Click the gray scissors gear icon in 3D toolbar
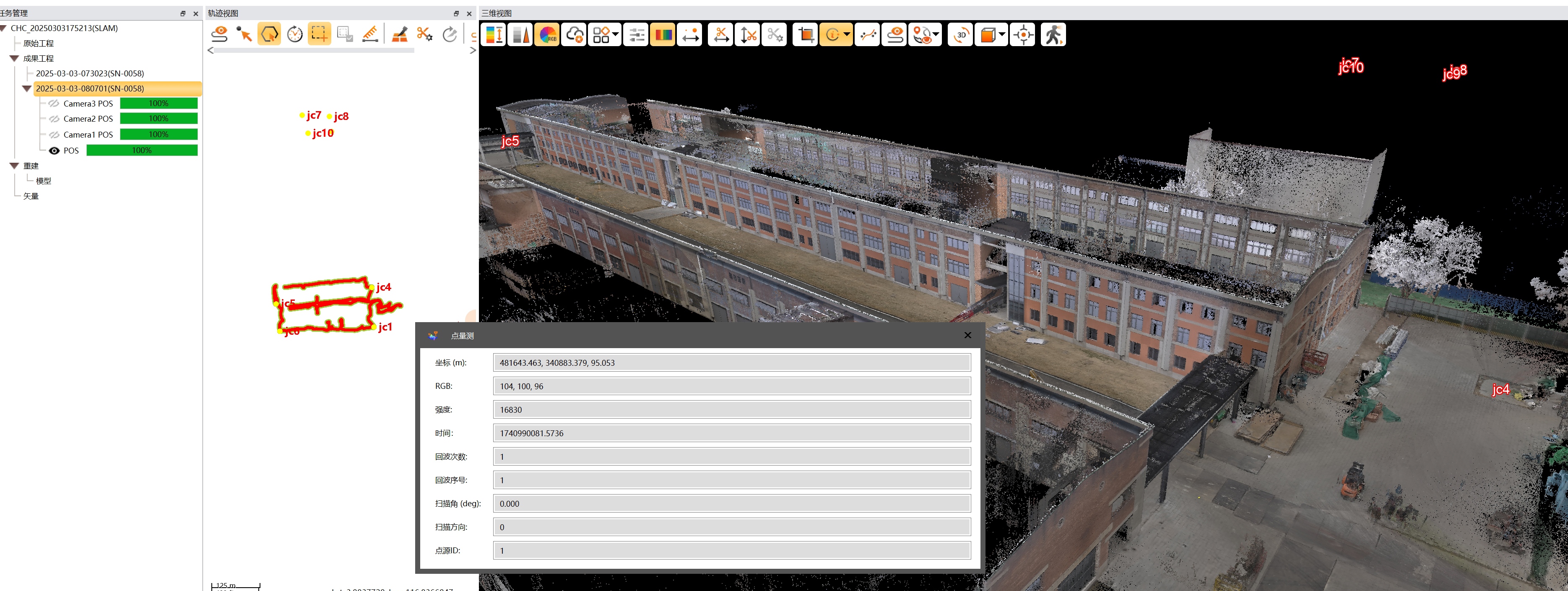Screen dimensions: 1568x591 [x=774, y=35]
